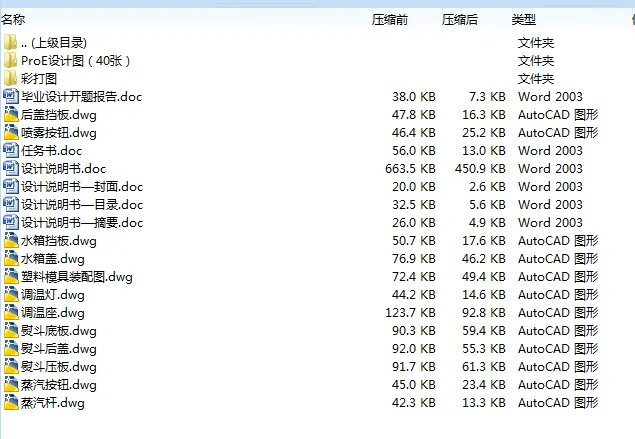Select file name 设计说明书—封面.doc
The height and width of the screenshot is (439, 635).
tap(82, 187)
